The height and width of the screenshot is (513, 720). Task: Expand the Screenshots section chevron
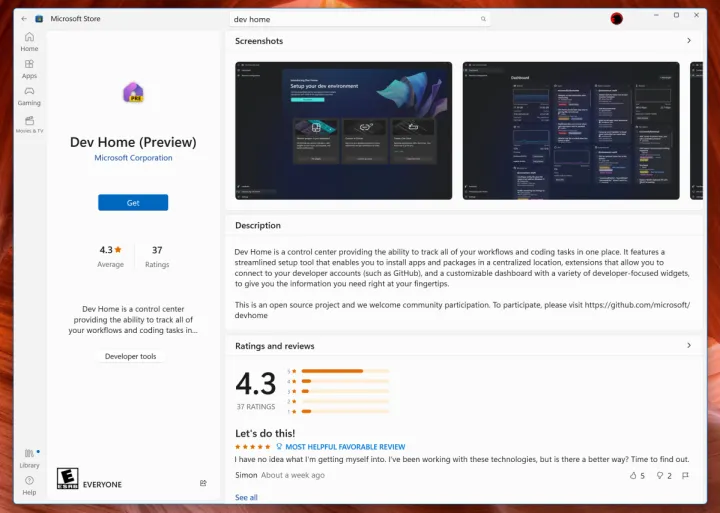689,41
